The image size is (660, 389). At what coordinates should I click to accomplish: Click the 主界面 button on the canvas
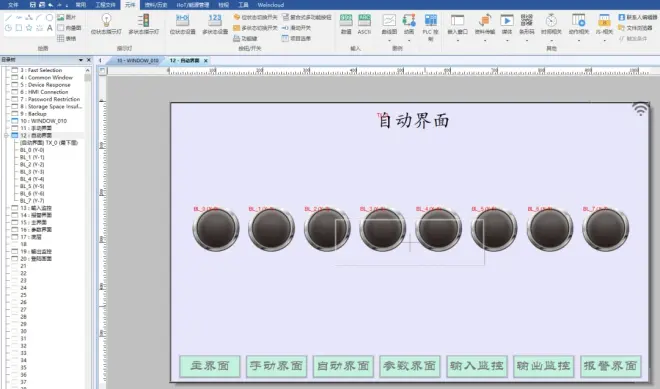pyautogui.click(x=210, y=365)
